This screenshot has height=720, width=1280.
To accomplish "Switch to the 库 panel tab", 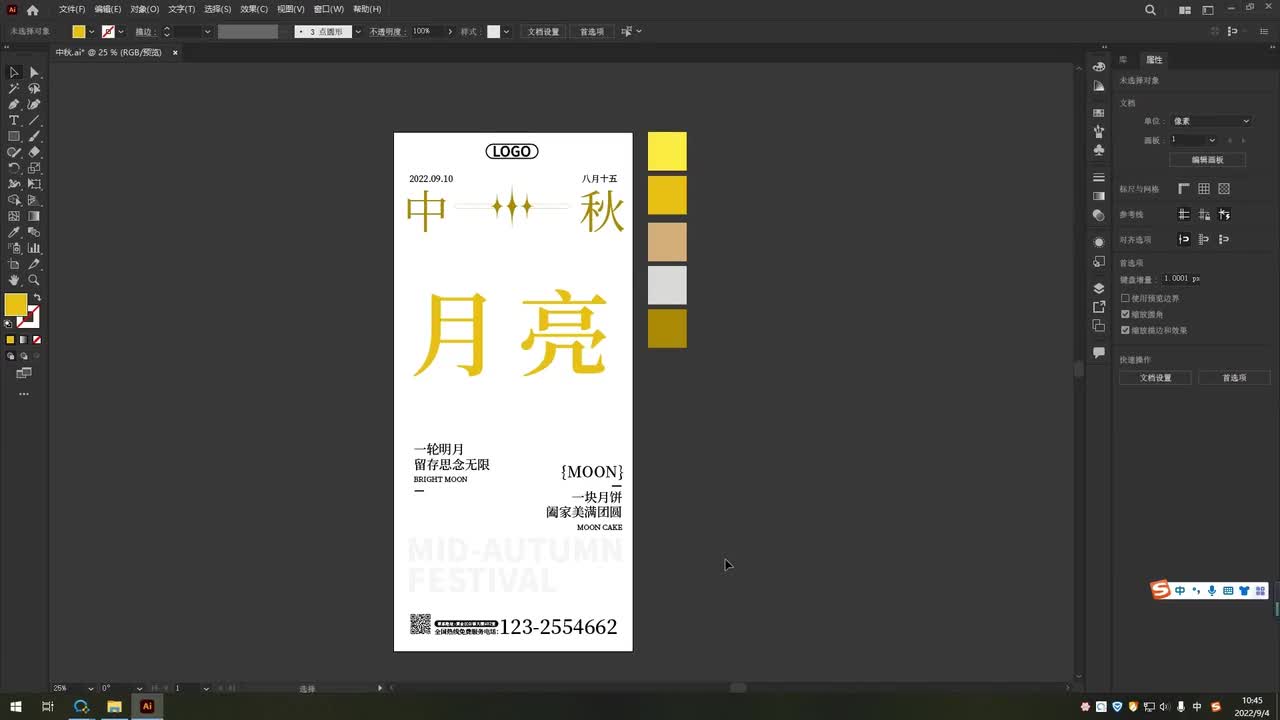I will coord(1123,60).
